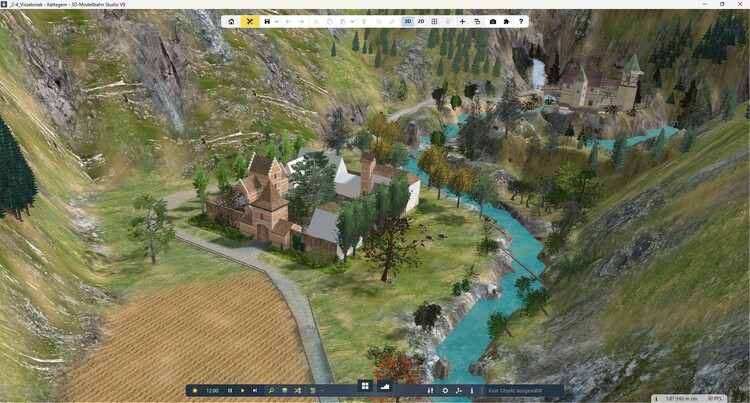Open the green event management icon
Viewport: 750px width, 403px height.
[313, 391]
